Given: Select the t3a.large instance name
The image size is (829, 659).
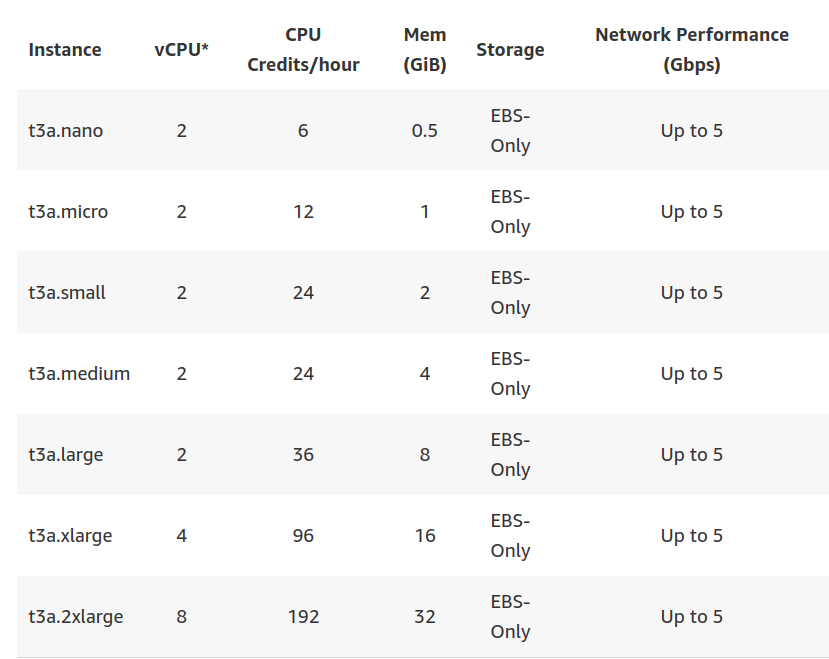Looking at the screenshot, I should pos(66,455).
